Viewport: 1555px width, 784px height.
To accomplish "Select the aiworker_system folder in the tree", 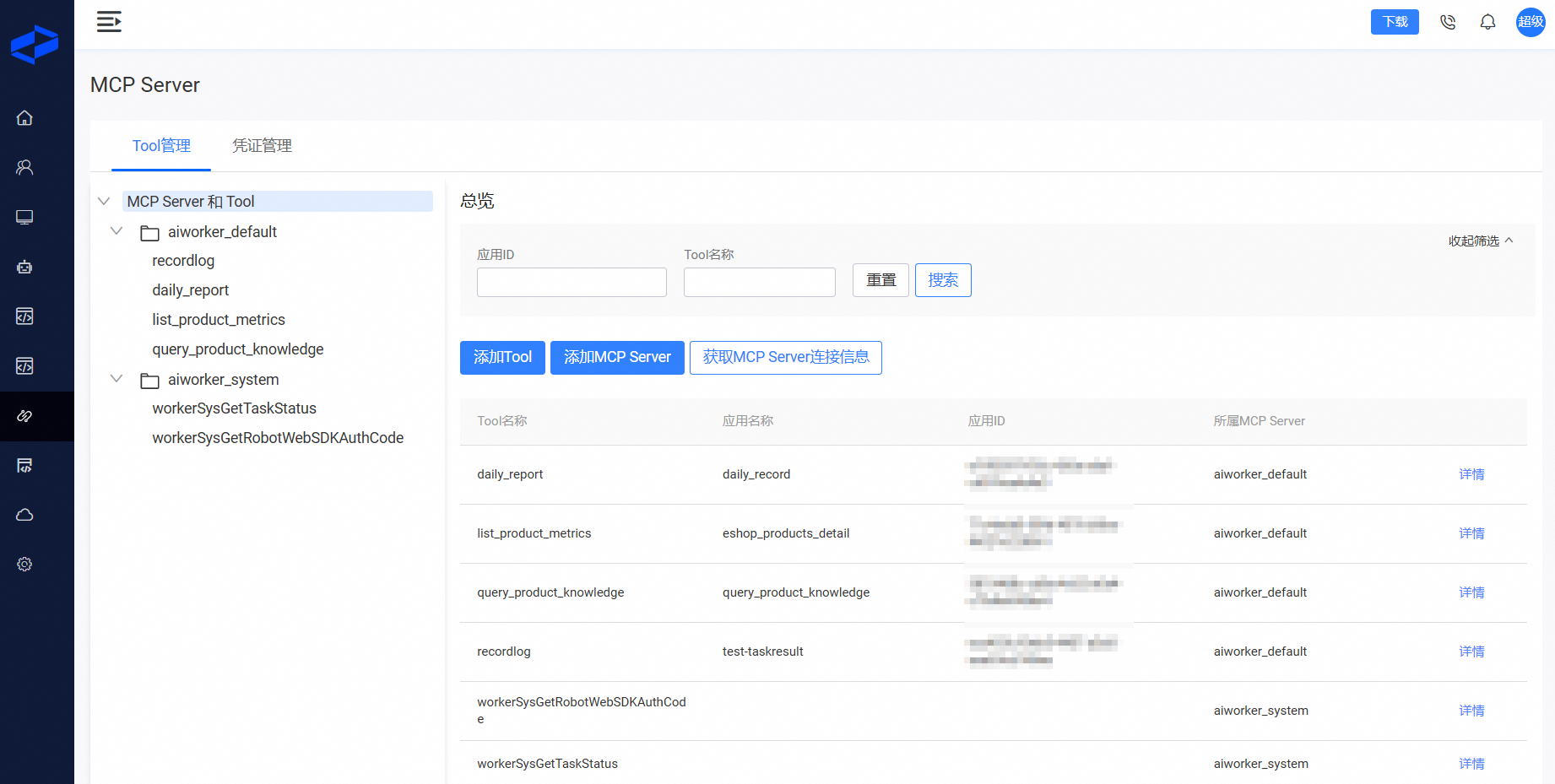I will point(223,380).
